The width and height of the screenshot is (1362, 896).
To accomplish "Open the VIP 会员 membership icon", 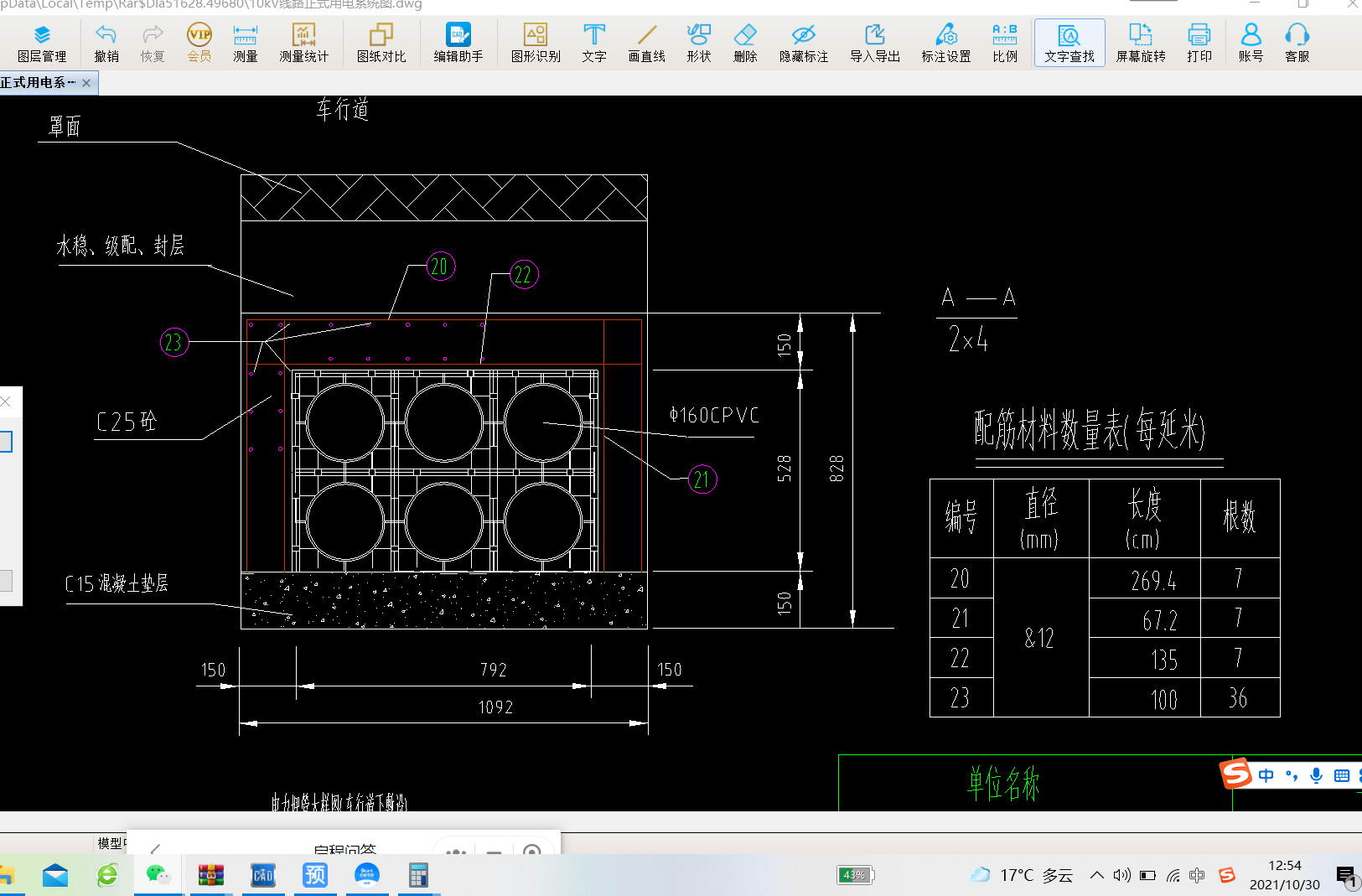I will pos(199,43).
